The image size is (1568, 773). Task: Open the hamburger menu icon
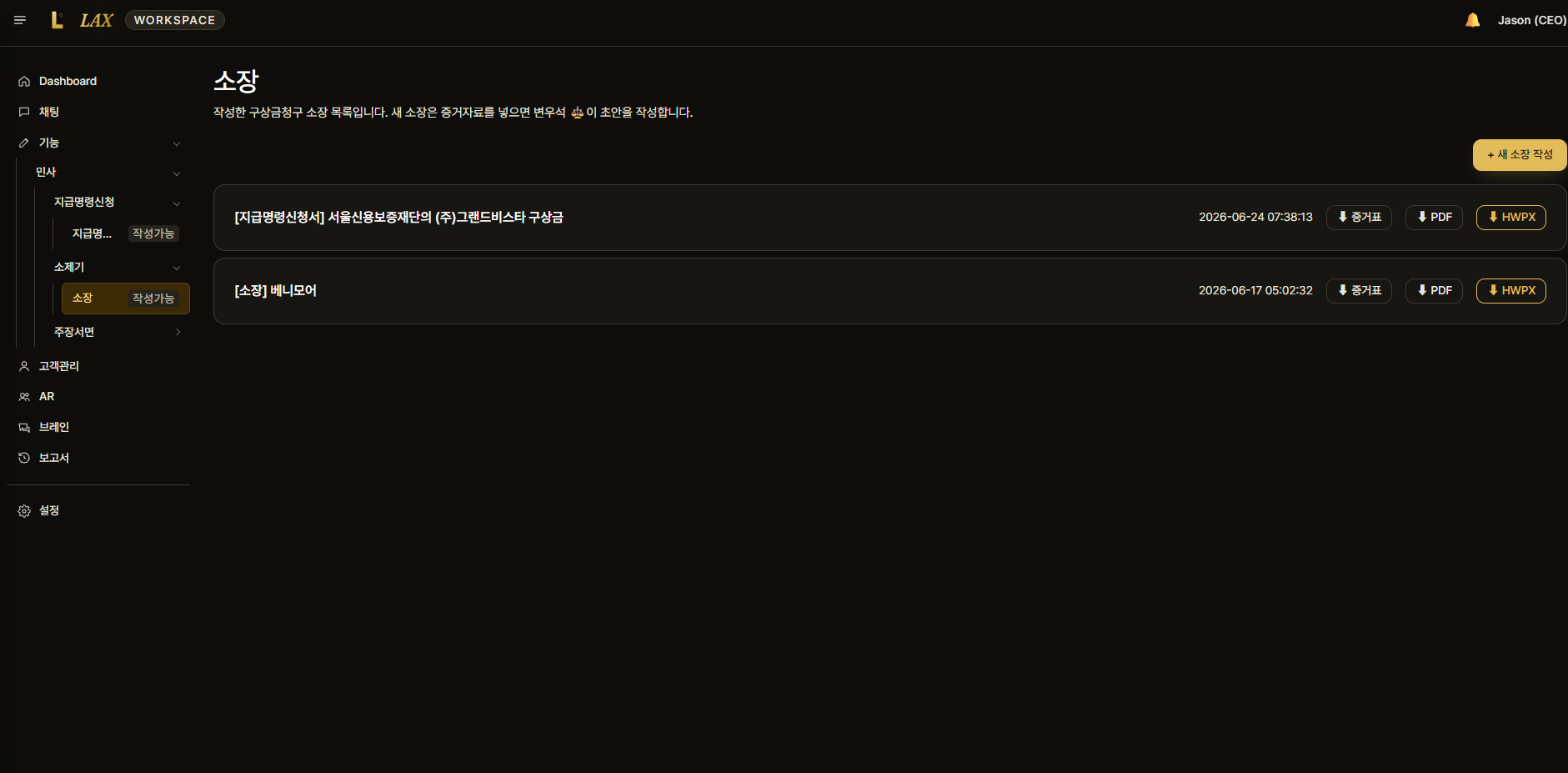20,20
